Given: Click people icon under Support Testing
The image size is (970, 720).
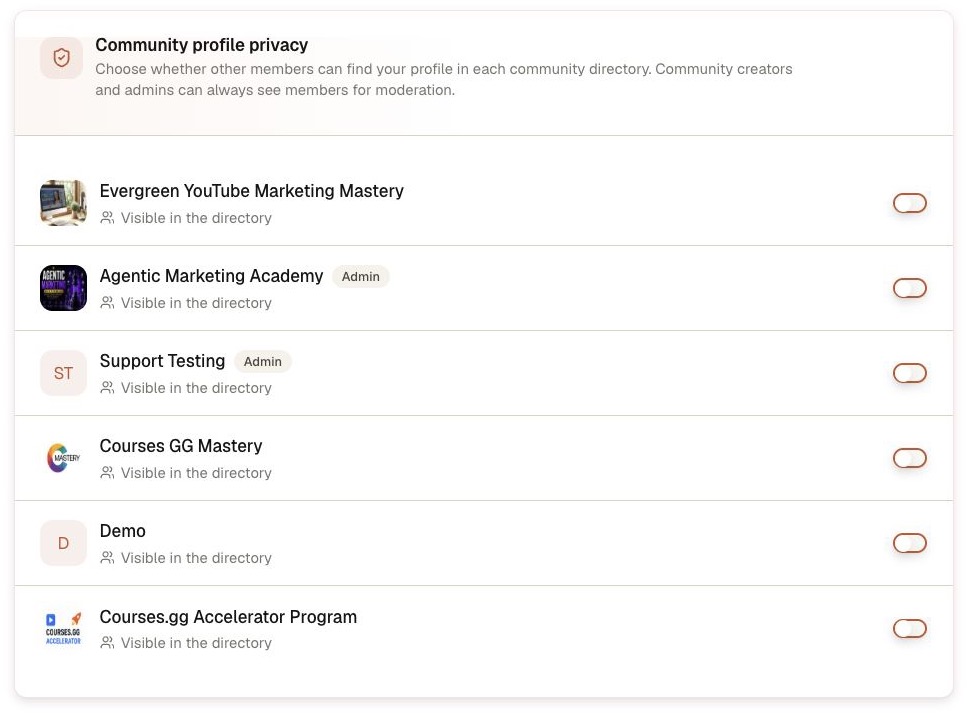Looking at the screenshot, I should pyautogui.click(x=108, y=388).
